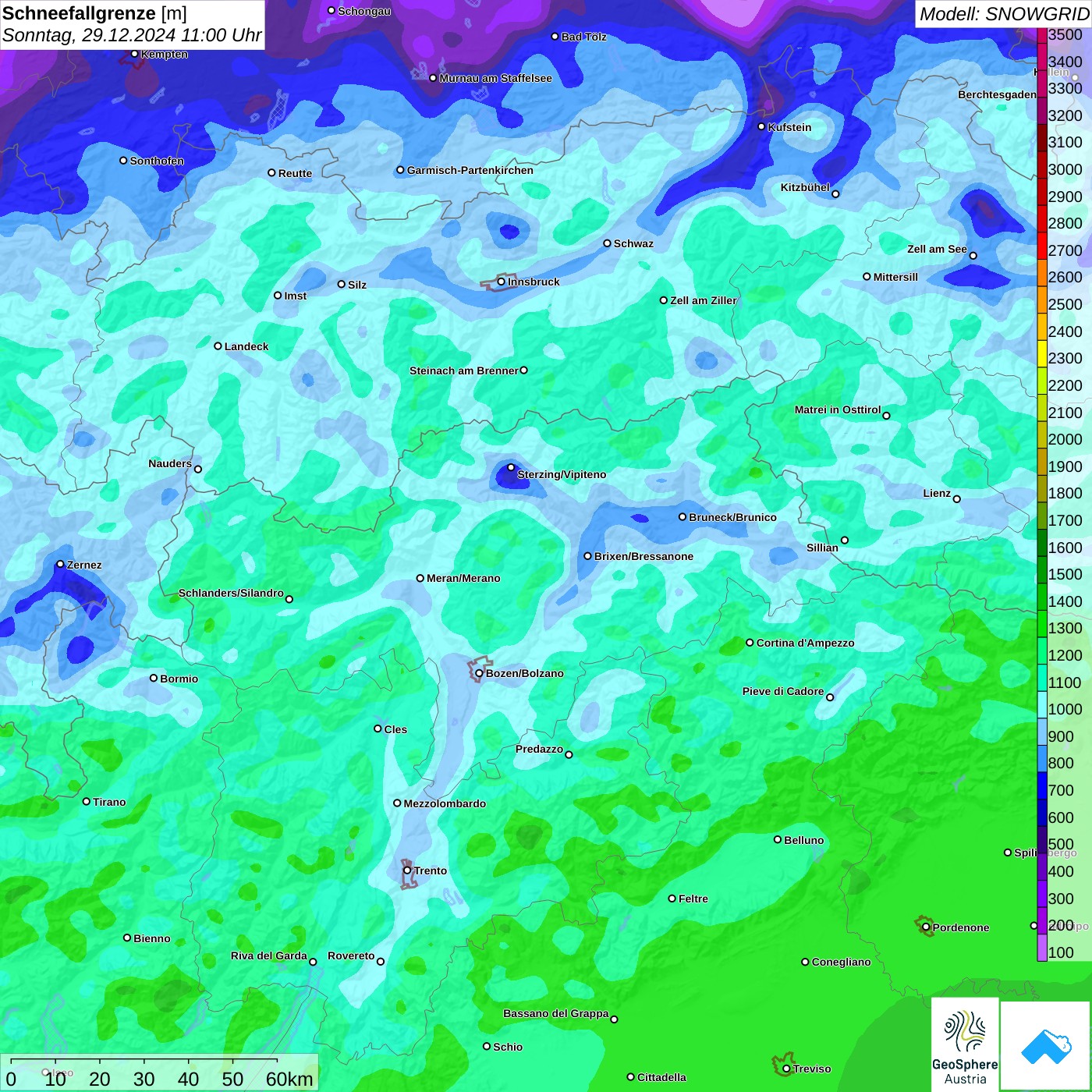Click the Treviso label
This screenshot has width=1092, height=1092.
pyautogui.click(x=812, y=1069)
